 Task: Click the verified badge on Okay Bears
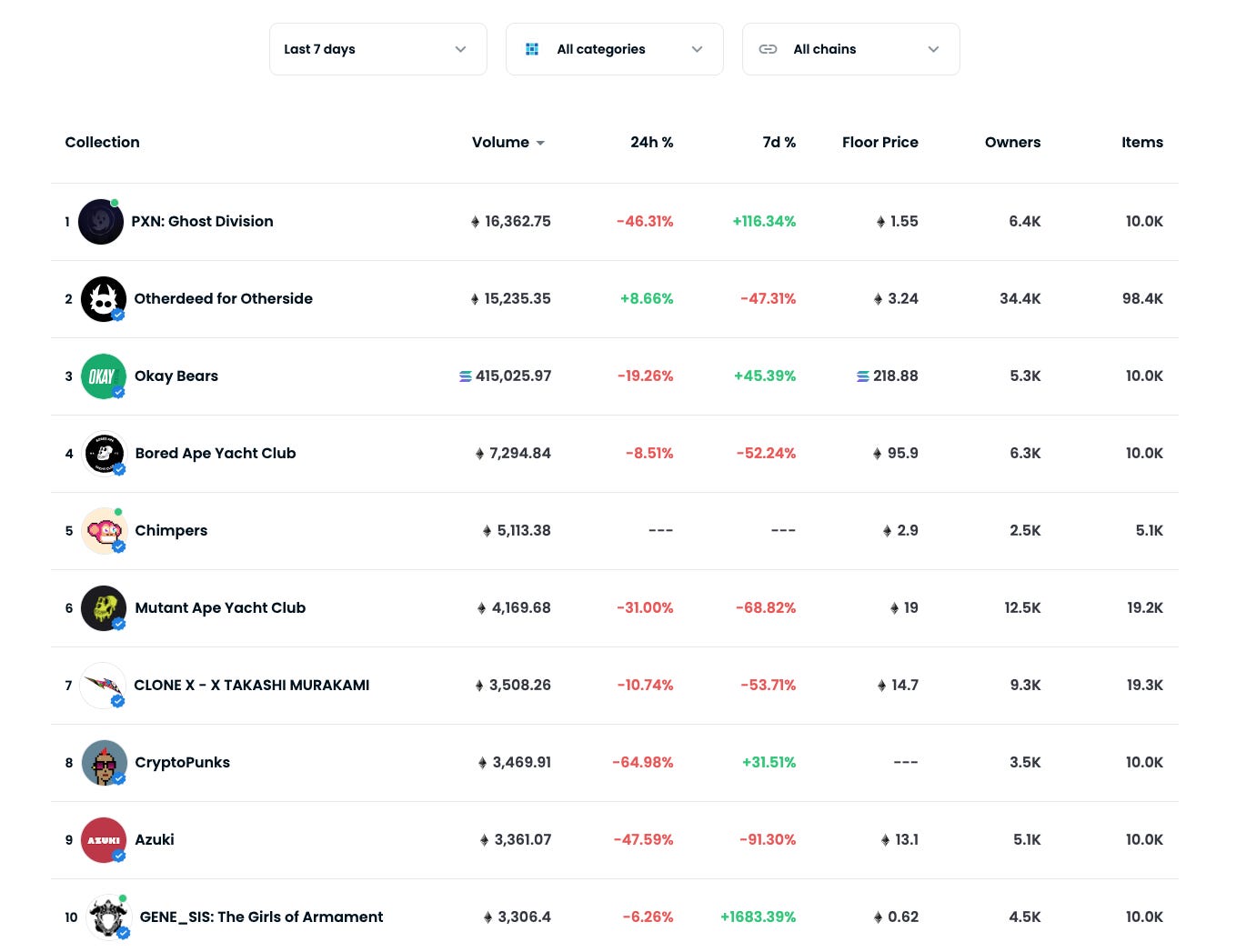[118, 392]
